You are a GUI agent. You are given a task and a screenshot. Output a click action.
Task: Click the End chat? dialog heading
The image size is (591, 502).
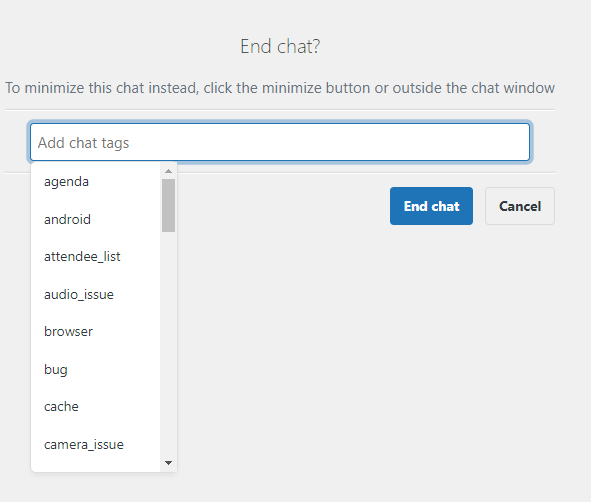280,47
